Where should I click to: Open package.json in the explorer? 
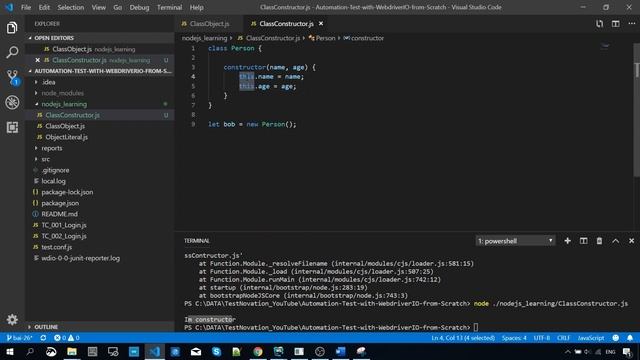pyautogui.click(x=60, y=203)
